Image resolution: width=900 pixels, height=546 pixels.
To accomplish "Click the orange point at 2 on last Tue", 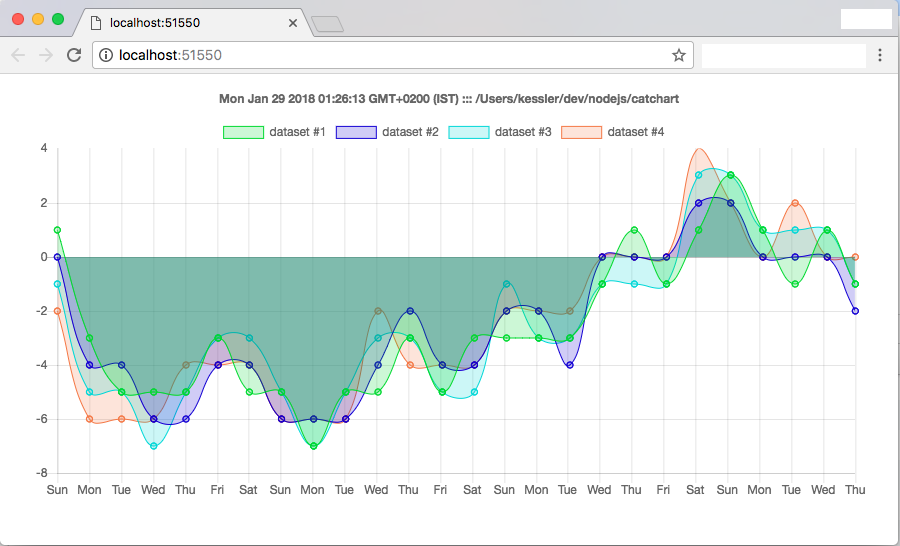I will click(795, 203).
